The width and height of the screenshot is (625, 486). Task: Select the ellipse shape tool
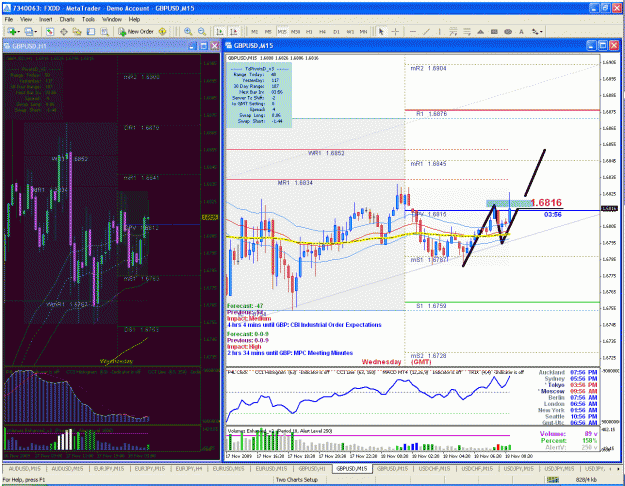tap(508, 31)
